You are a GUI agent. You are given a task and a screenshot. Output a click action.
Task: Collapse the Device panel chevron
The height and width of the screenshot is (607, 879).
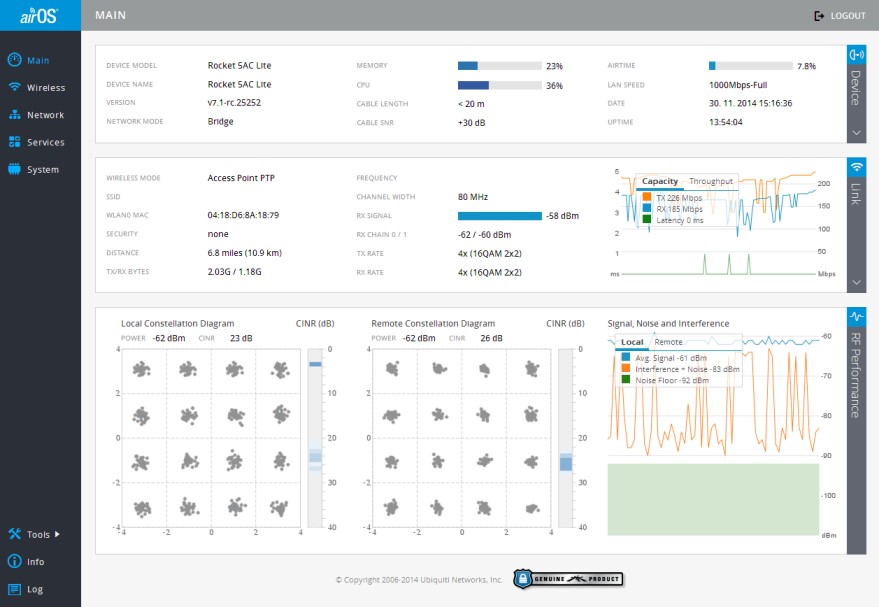pyautogui.click(x=856, y=133)
